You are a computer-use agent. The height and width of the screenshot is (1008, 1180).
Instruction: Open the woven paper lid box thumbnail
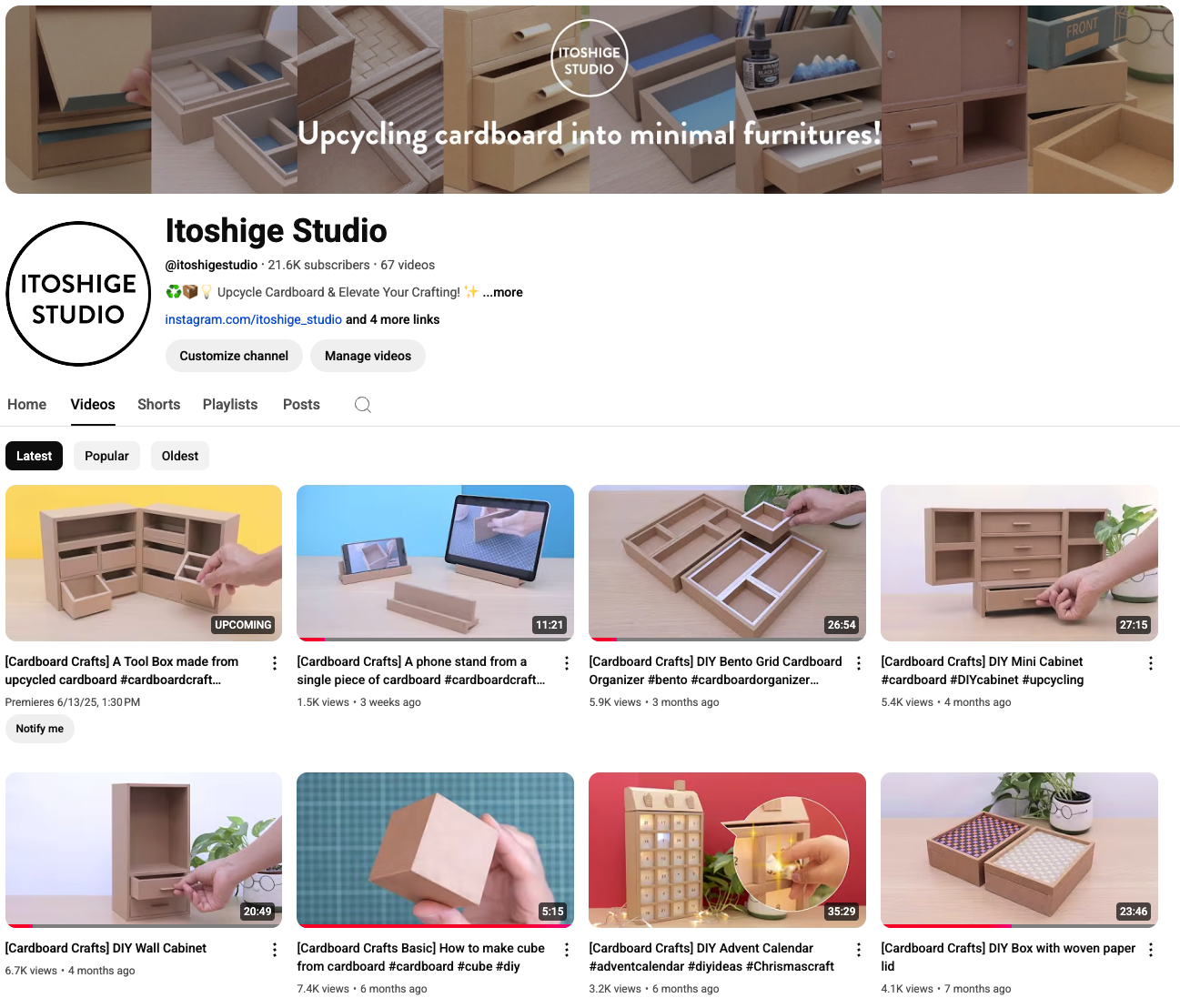tap(1020, 850)
